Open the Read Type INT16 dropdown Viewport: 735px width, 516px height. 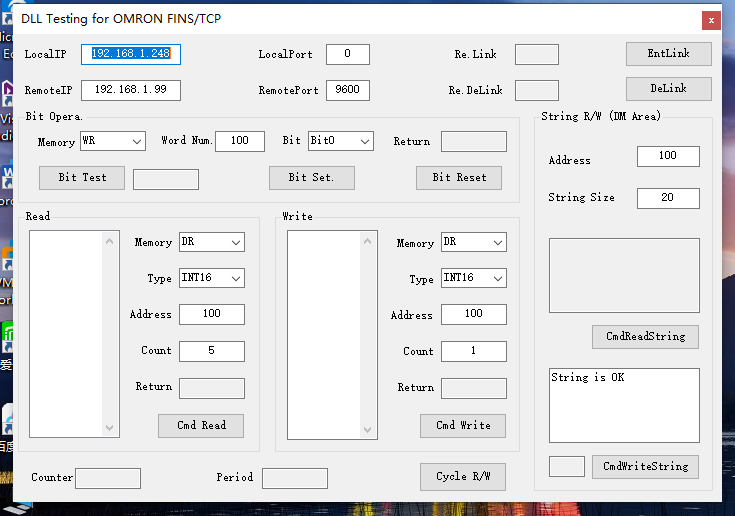[212, 278]
